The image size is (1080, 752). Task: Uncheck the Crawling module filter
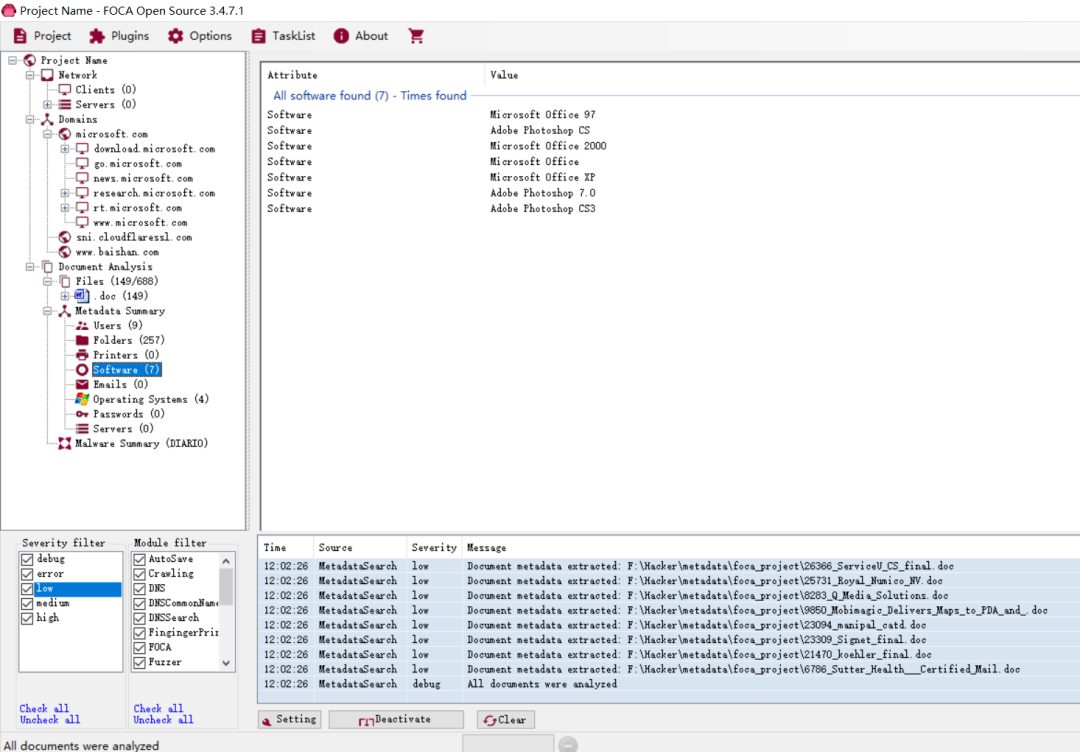[x=140, y=574]
